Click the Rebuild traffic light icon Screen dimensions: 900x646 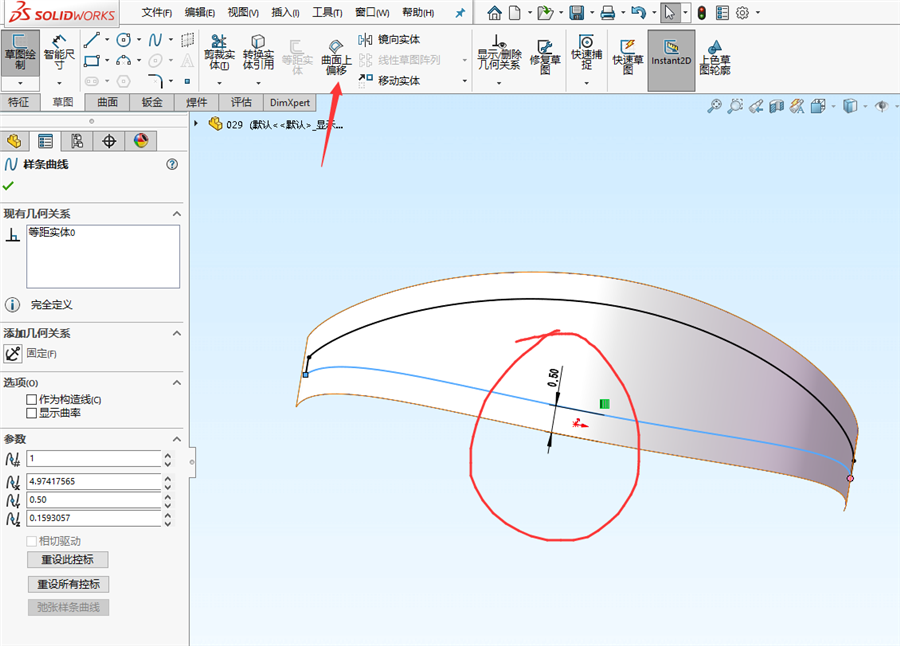pyautogui.click(x=701, y=13)
